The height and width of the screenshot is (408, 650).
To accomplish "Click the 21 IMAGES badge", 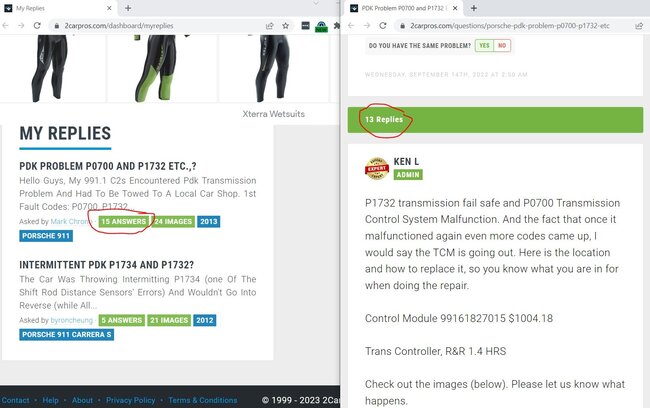I will (169, 321).
